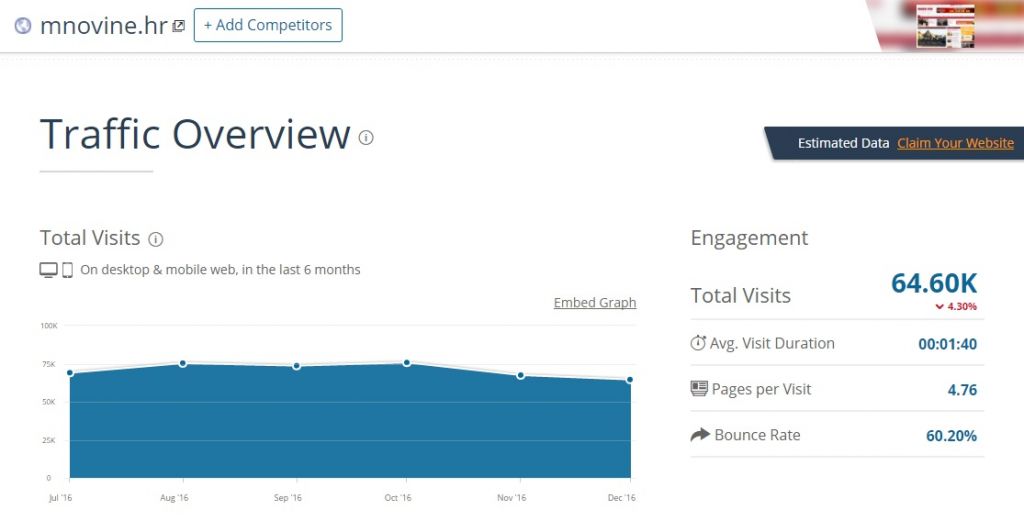
Task: Click the info icon beside Total Visits heading
Action: (x=155, y=239)
